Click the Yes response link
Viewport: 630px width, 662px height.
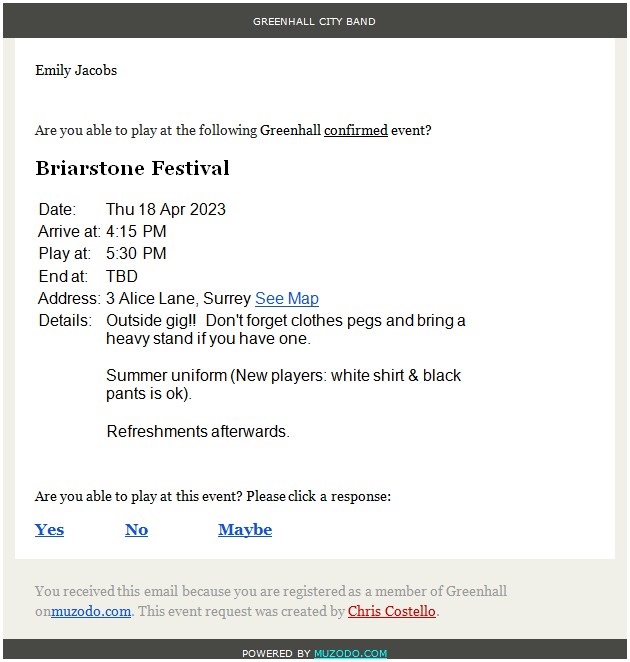coord(49,530)
